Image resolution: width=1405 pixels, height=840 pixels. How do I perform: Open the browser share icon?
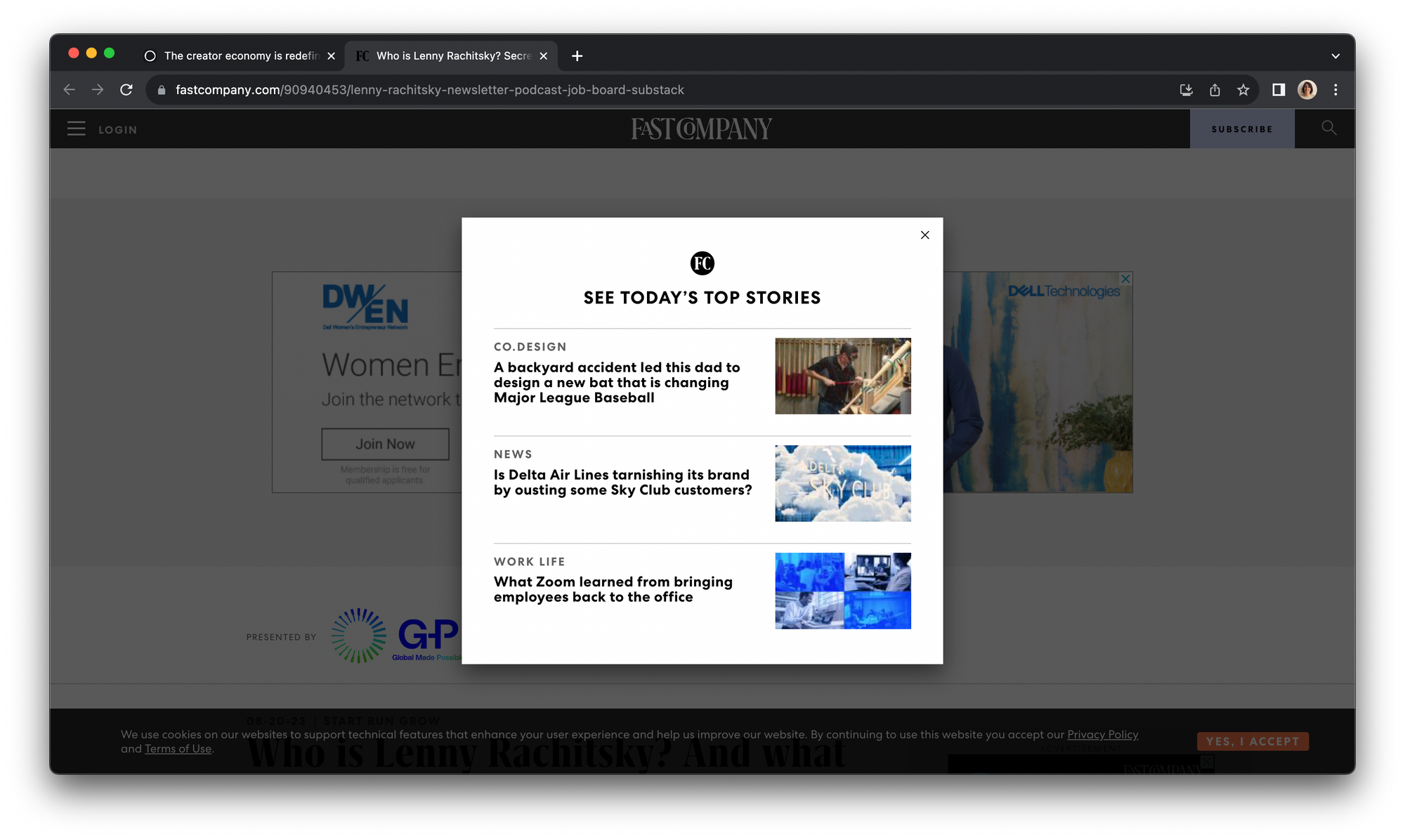1215,90
